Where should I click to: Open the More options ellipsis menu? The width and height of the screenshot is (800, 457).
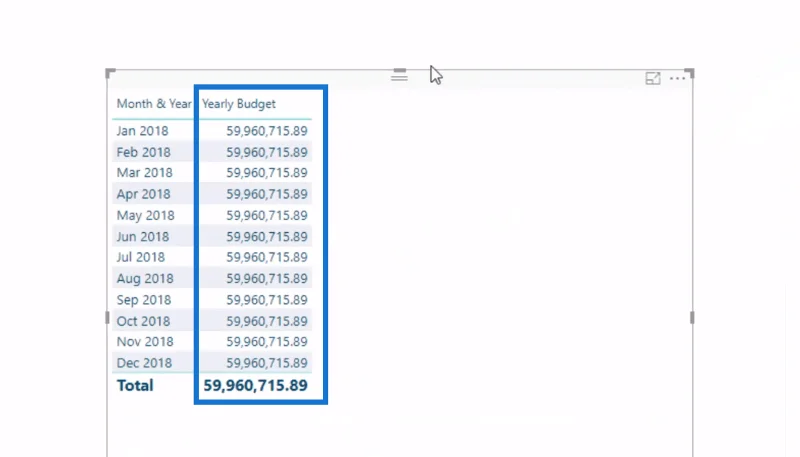click(x=678, y=78)
